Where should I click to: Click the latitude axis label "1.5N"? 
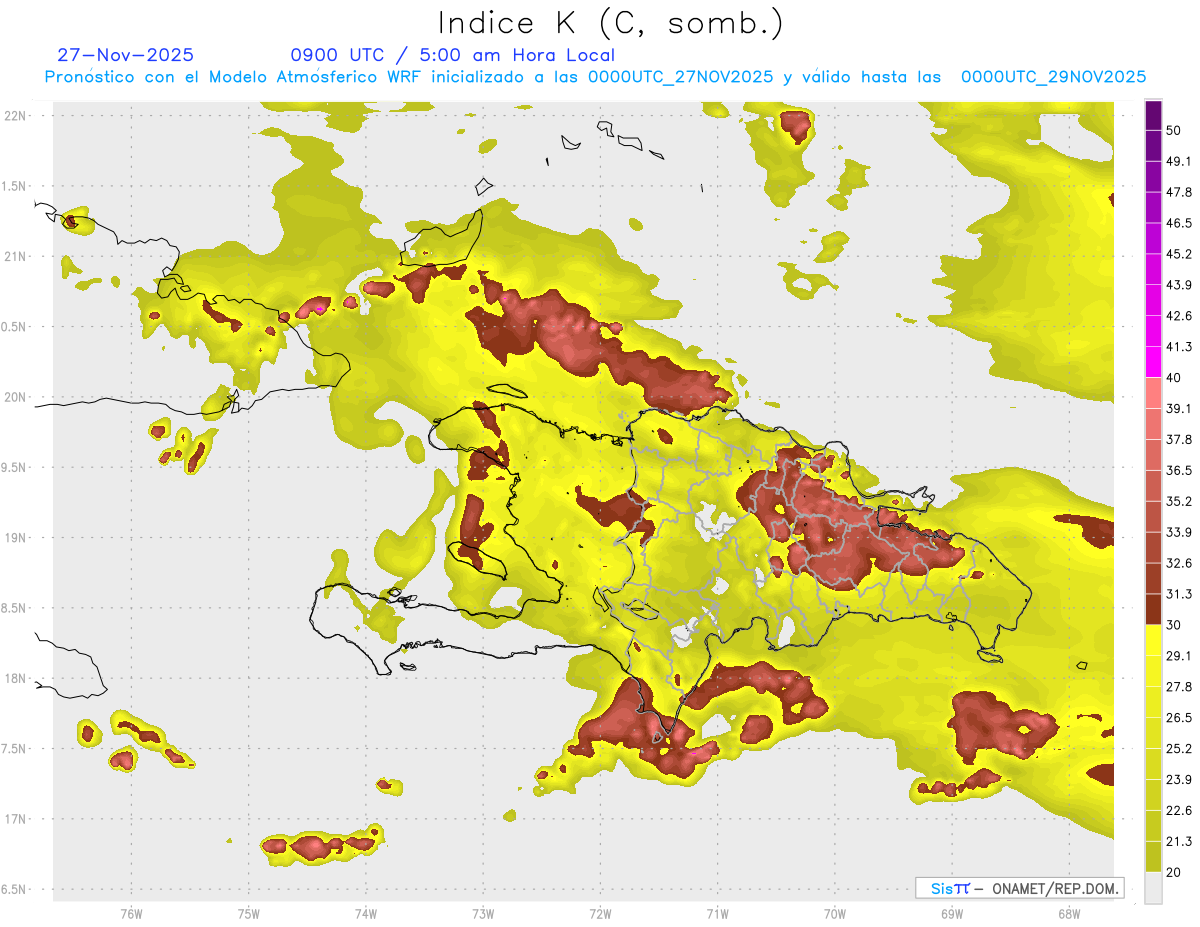(x=15, y=187)
